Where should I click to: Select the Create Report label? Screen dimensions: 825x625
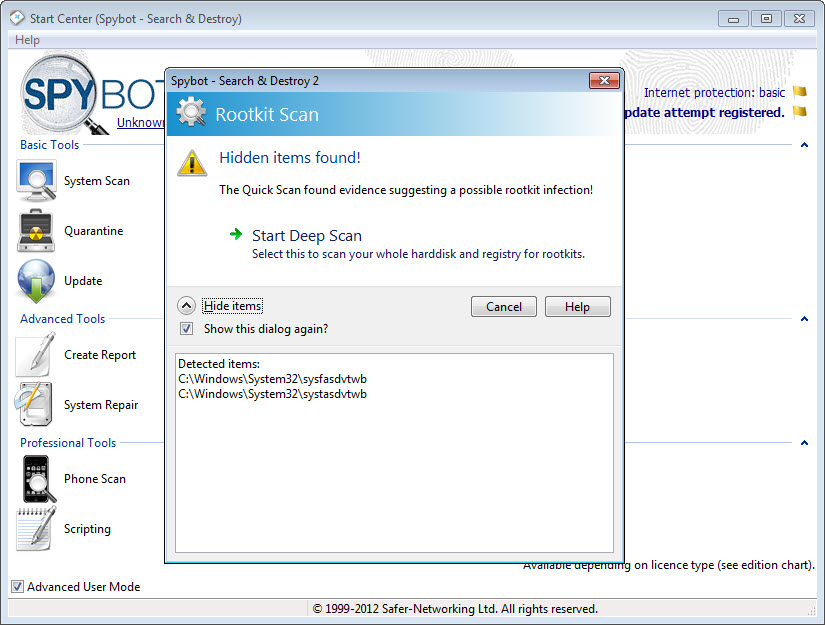[x=100, y=355]
